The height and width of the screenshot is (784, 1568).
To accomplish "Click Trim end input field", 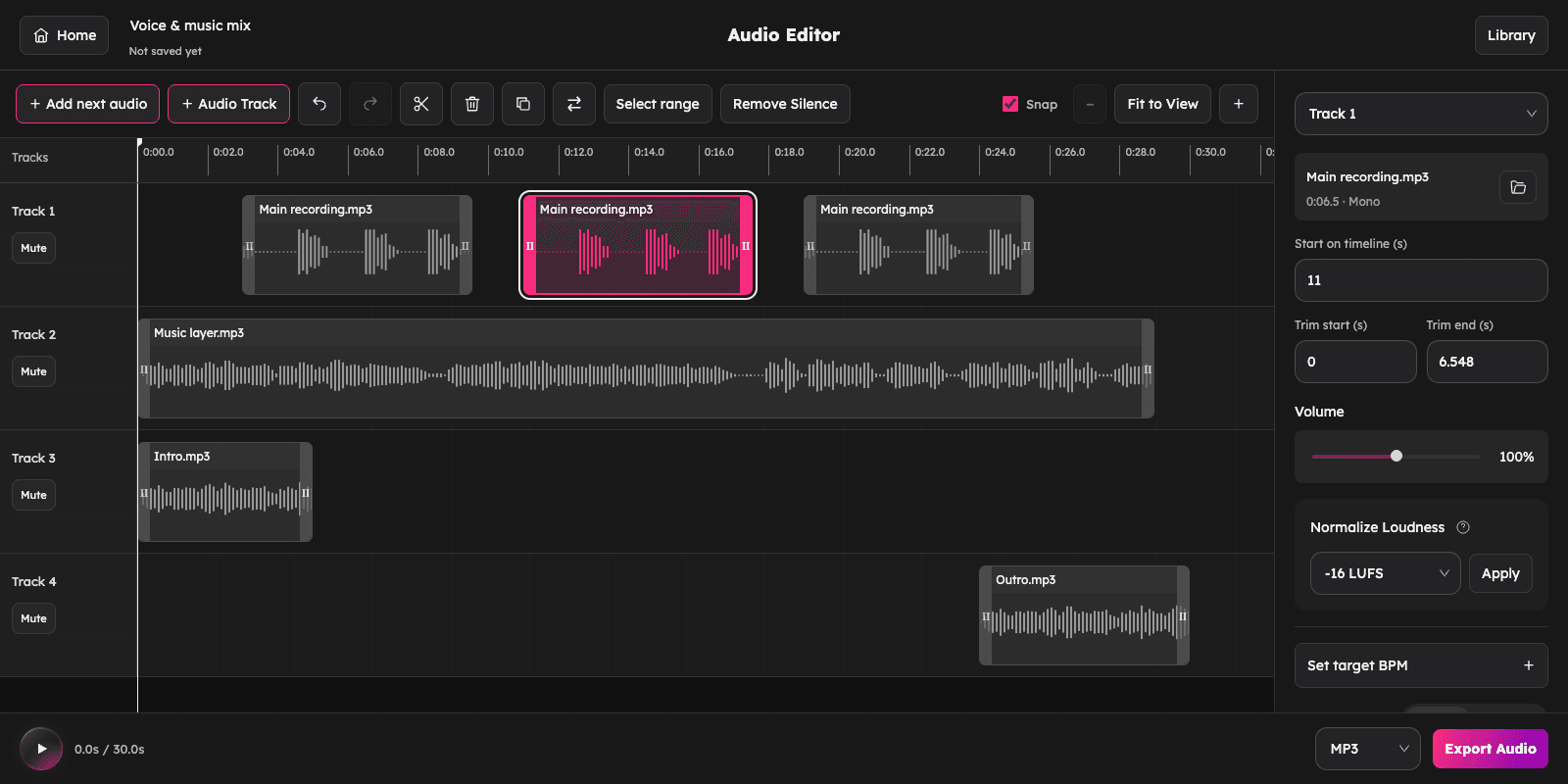I will click(1487, 362).
